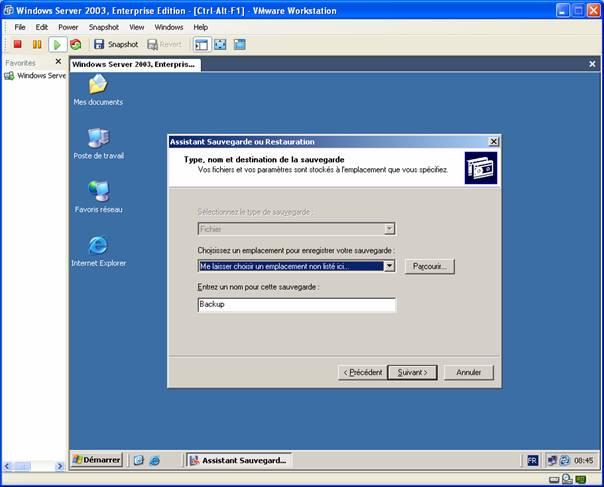Click the 08:45 taskbar clock
The image size is (604, 487).
click(x=584, y=460)
